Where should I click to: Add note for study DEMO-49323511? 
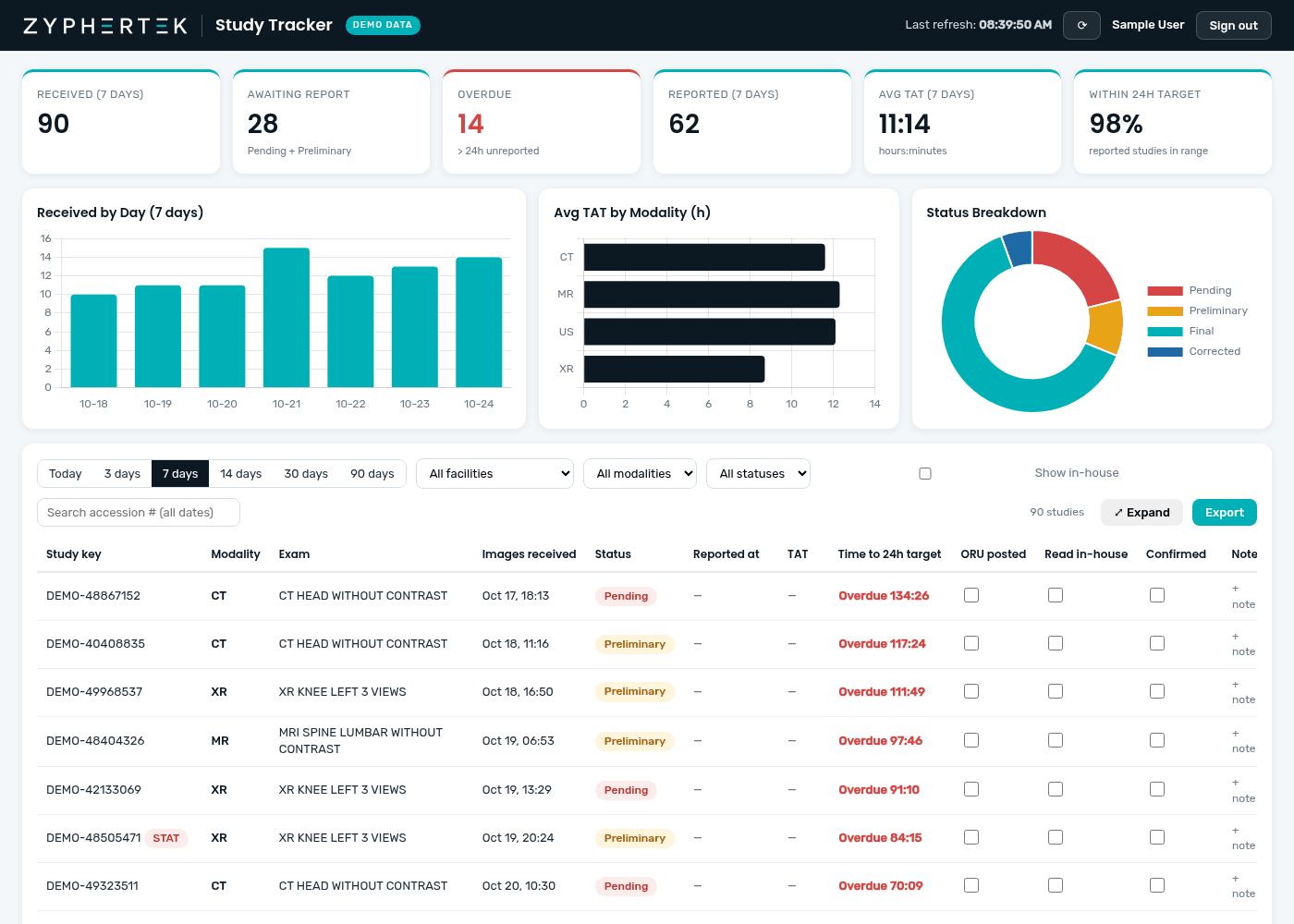pos(1243,886)
